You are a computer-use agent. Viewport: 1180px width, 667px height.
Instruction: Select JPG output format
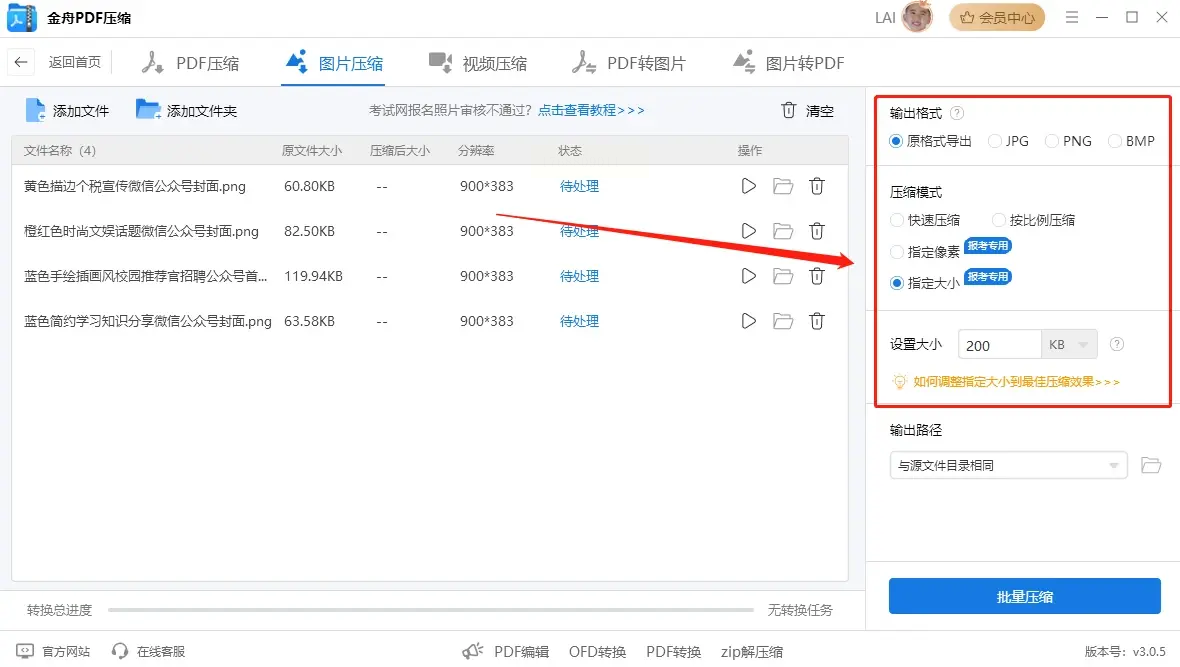(1008, 141)
